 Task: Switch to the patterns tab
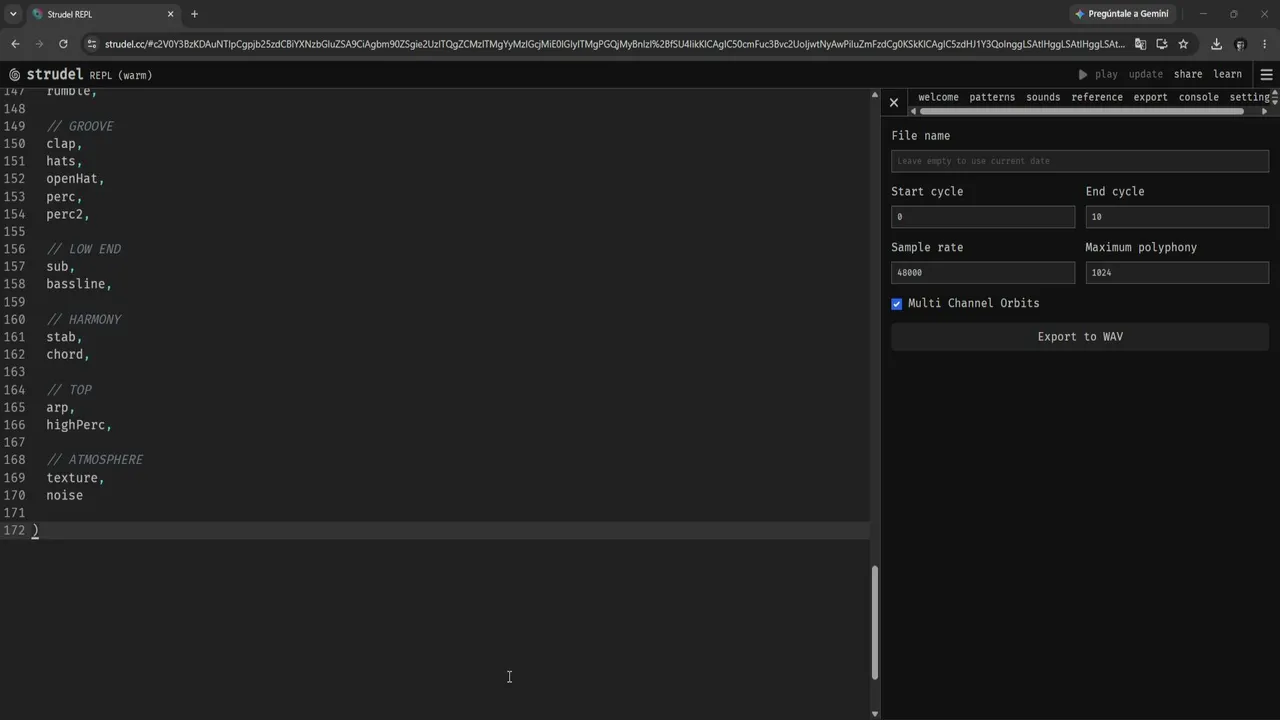pyautogui.click(x=992, y=97)
